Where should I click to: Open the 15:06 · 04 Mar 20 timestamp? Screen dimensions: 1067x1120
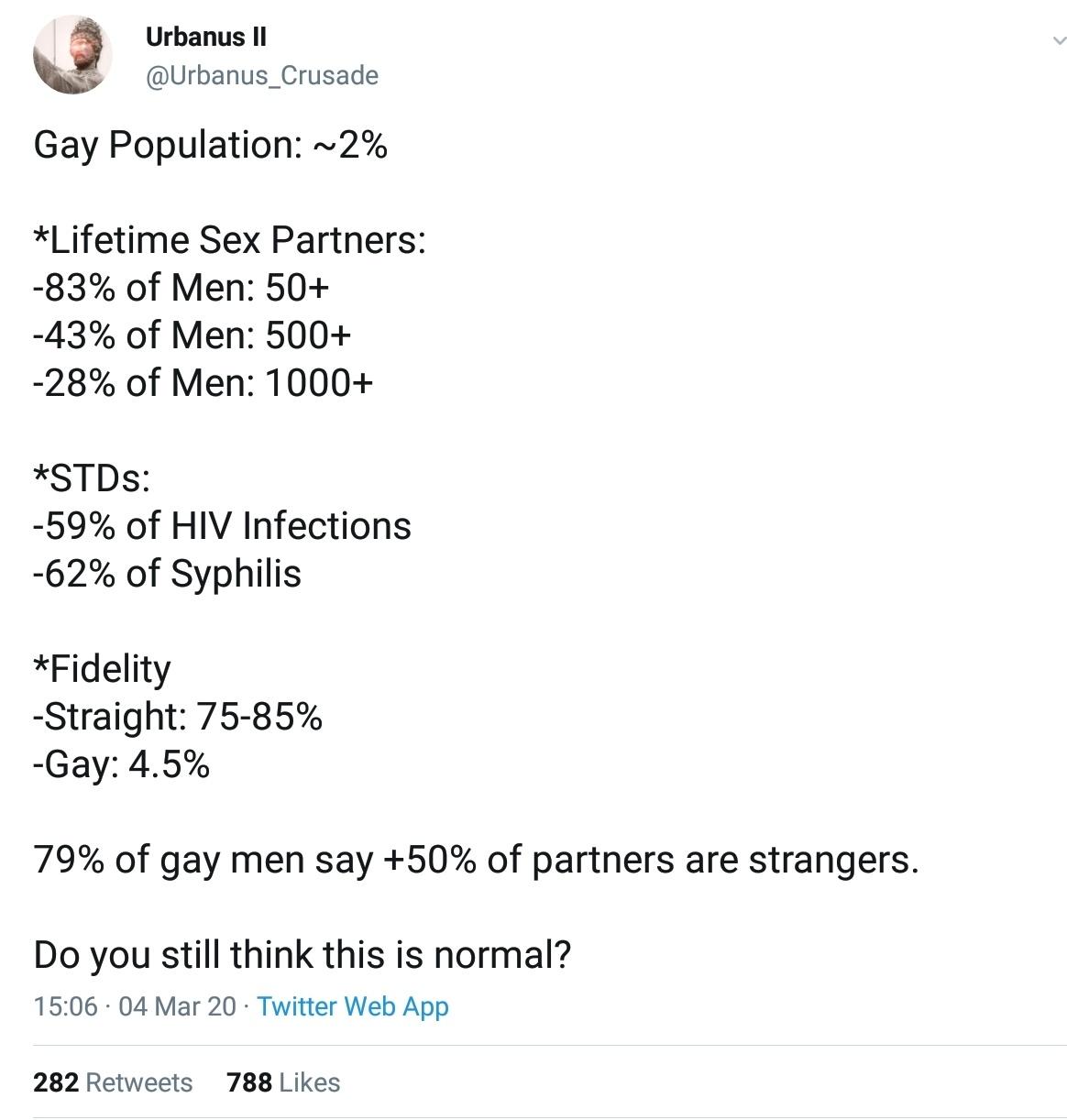pos(135,1006)
